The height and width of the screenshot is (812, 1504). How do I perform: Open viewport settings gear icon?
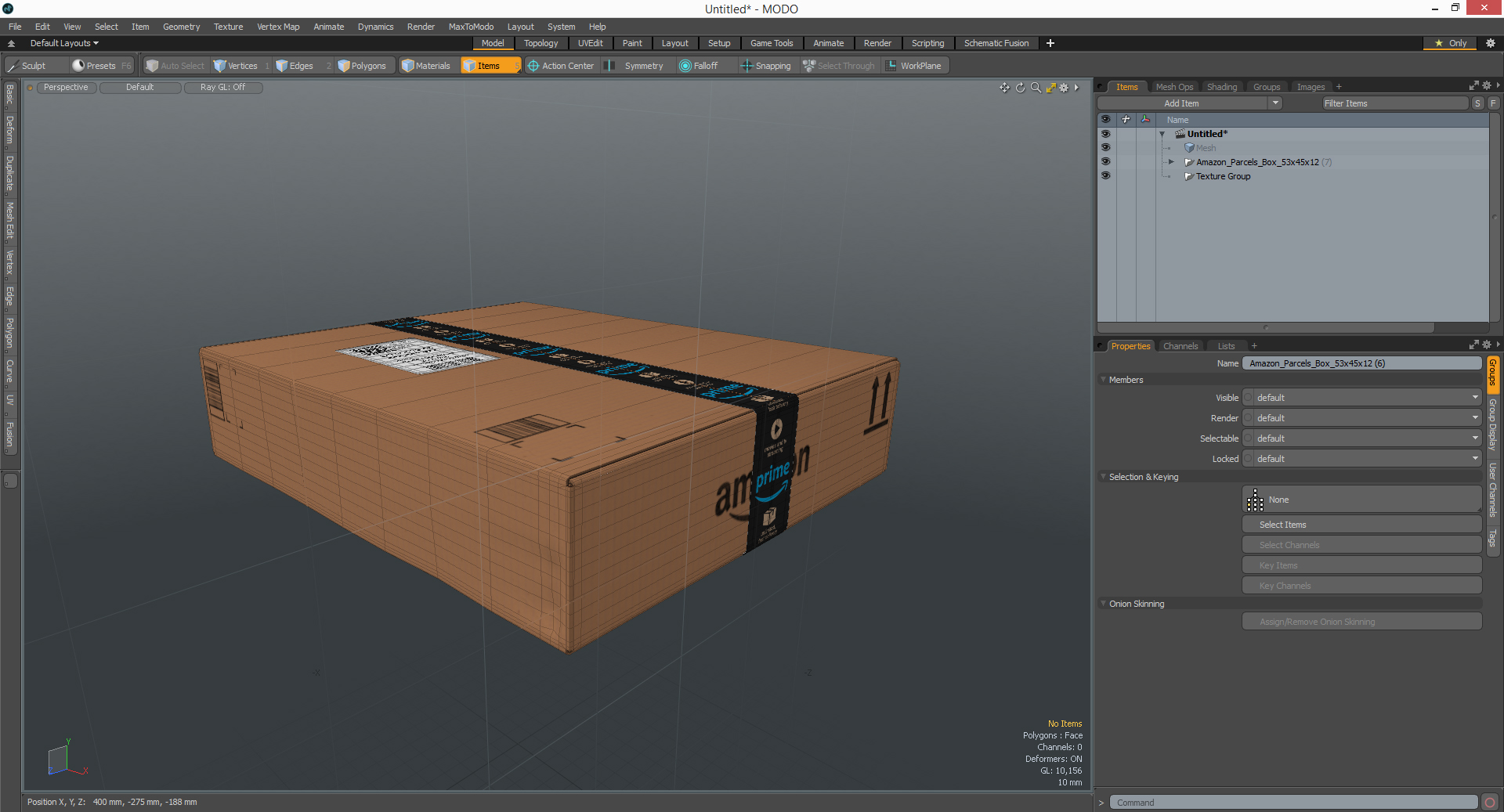(1064, 88)
